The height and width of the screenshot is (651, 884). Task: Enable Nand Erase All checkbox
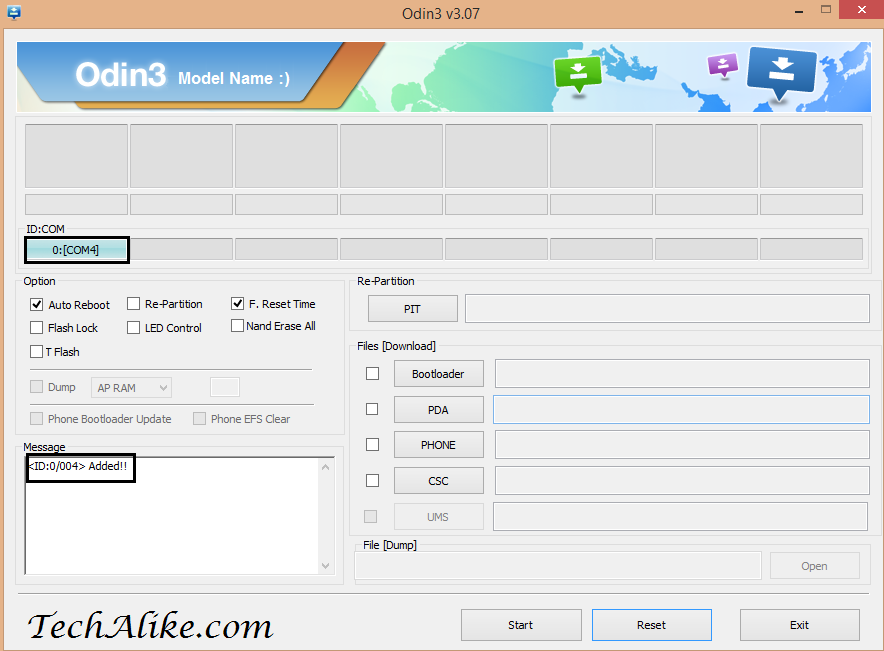[x=237, y=326]
